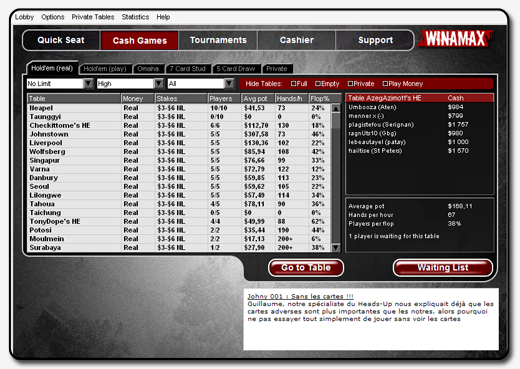Open the Private Tables menu

click(93, 17)
